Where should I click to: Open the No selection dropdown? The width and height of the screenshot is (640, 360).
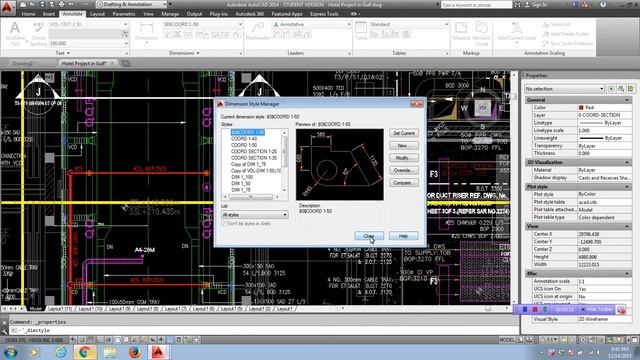pyautogui.click(x=564, y=89)
